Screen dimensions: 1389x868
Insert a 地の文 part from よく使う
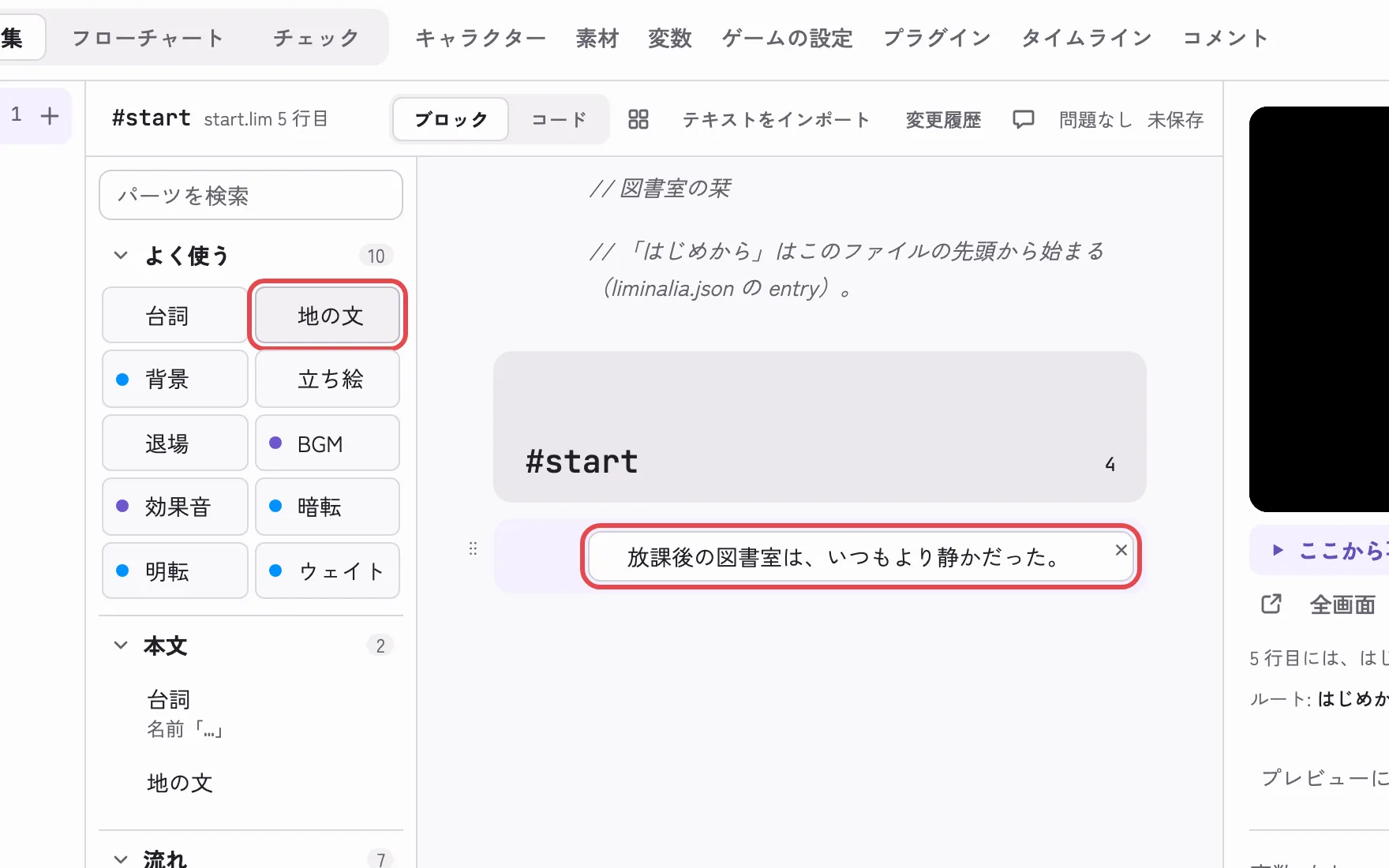[328, 316]
